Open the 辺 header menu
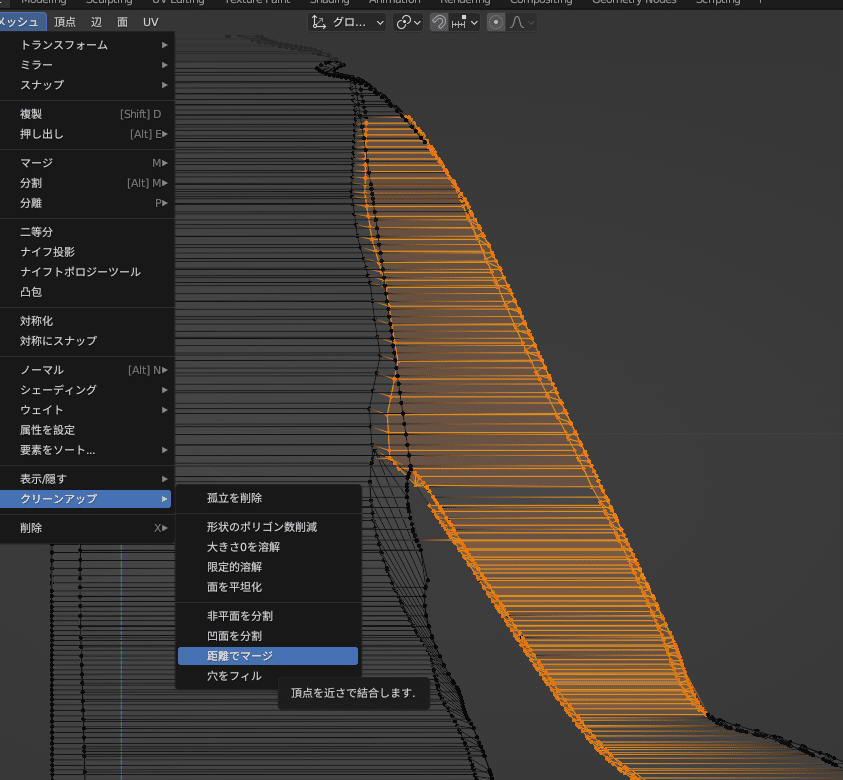 pos(96,22)
